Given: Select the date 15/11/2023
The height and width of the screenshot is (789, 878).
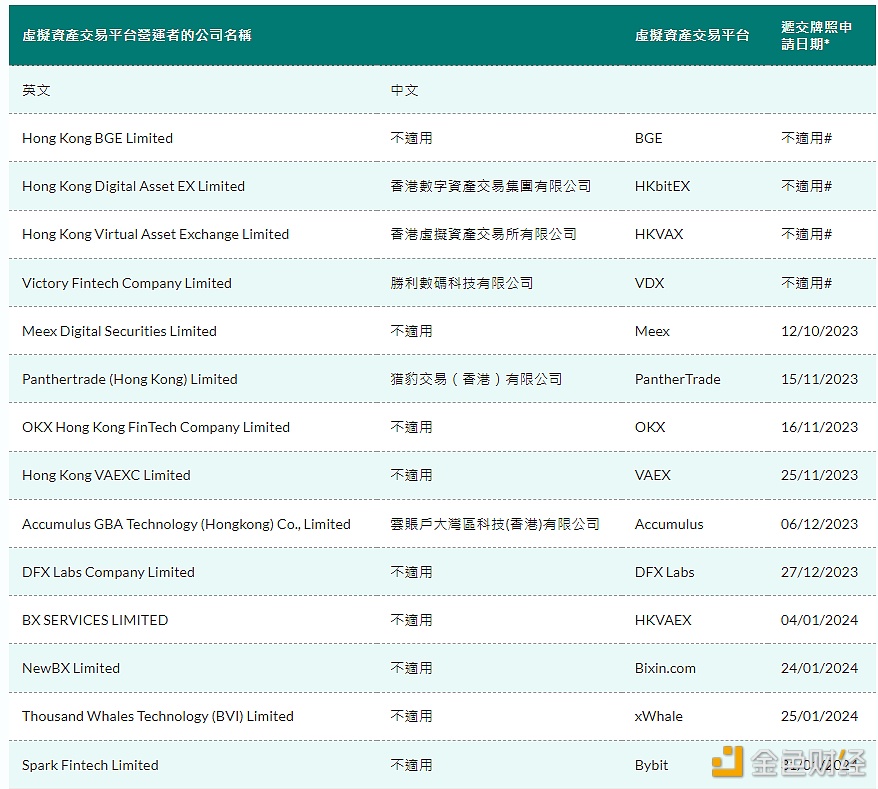Looking at the screenshot, I should pyautogui.click(x=819, y=380).
